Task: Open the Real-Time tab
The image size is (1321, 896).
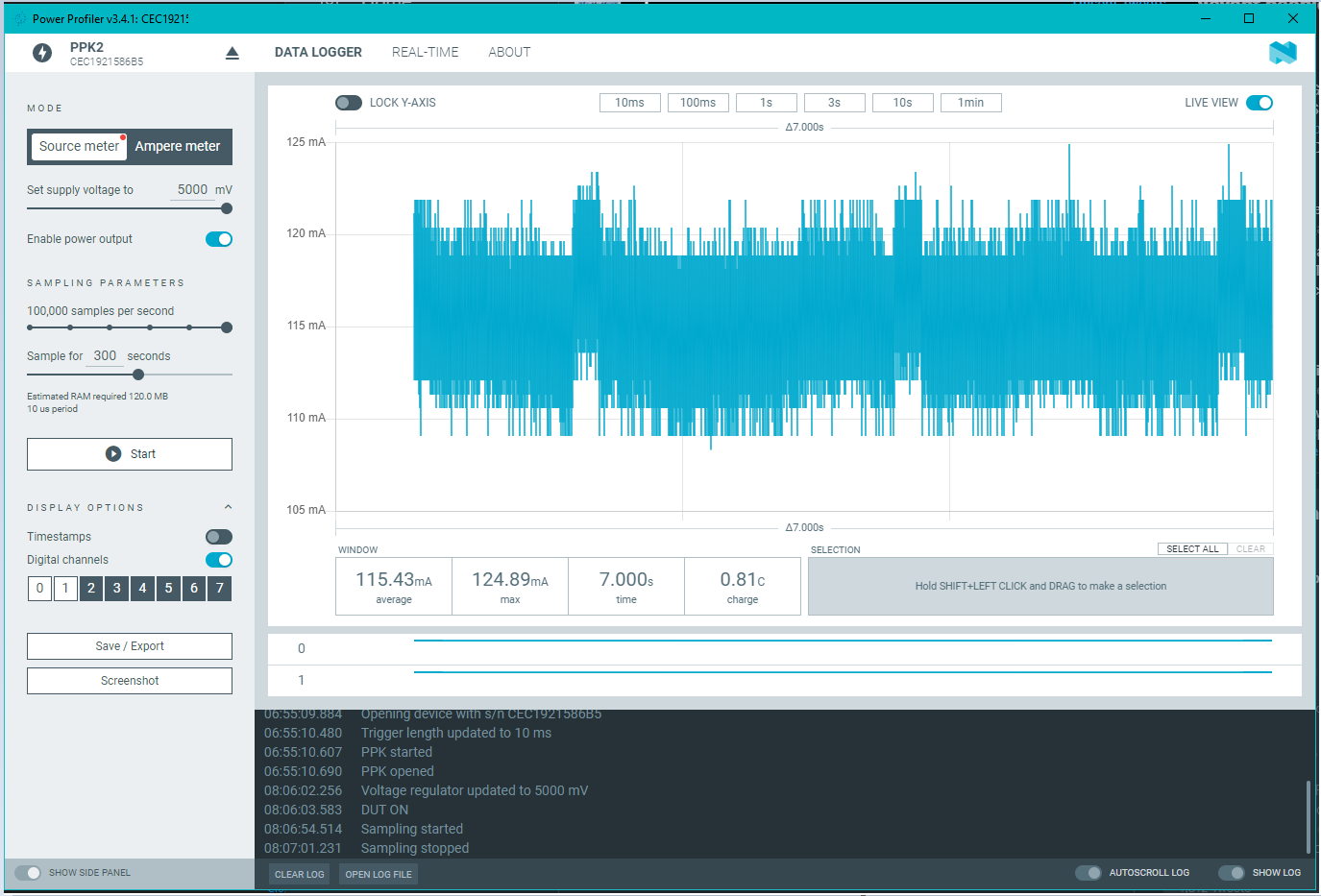Action: coord(425,53)
